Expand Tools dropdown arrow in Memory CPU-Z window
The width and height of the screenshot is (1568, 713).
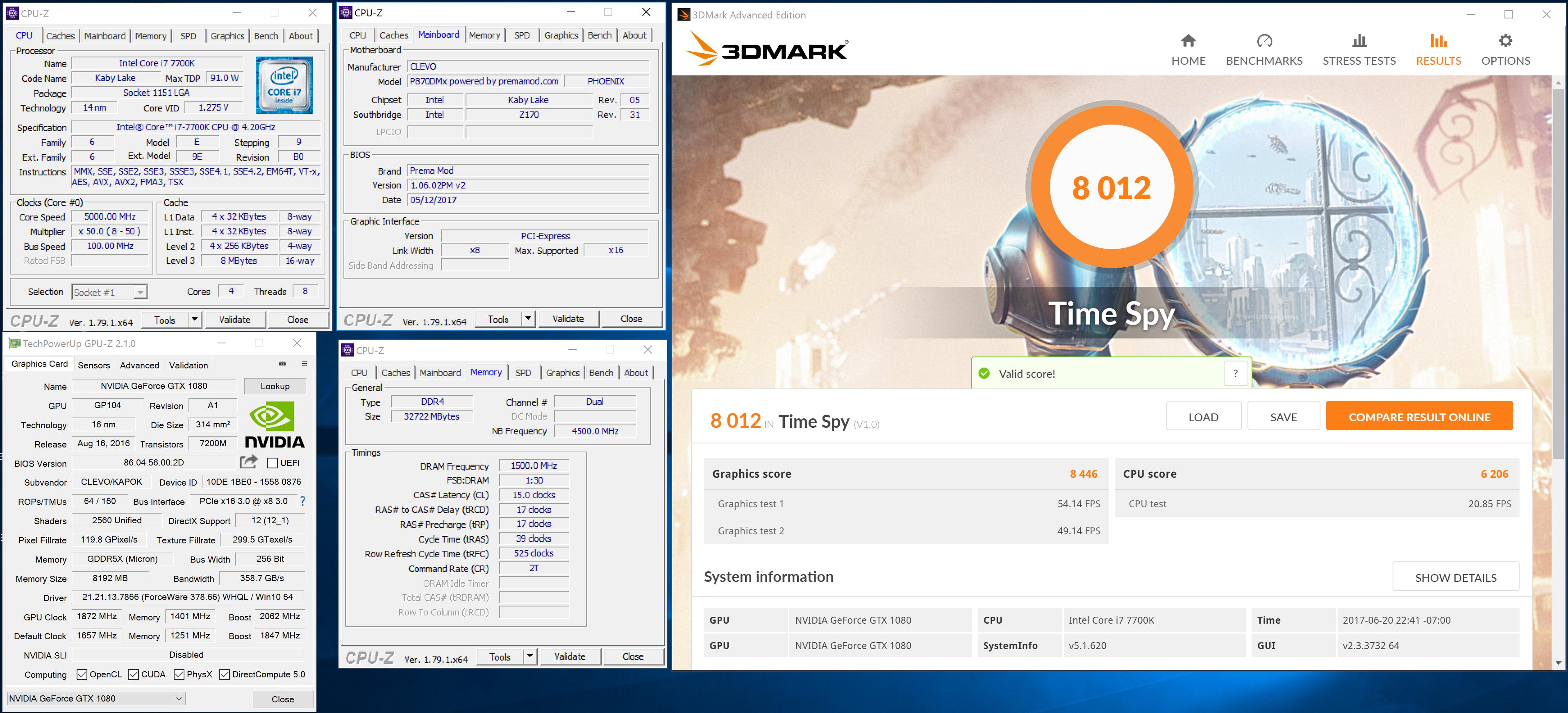pos(529,656)
